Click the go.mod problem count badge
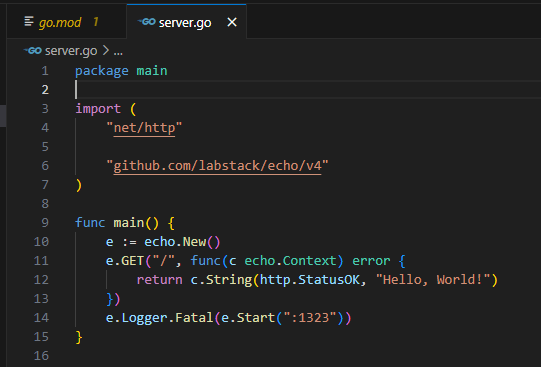541x367 pixels. click(x=96, y=22)
